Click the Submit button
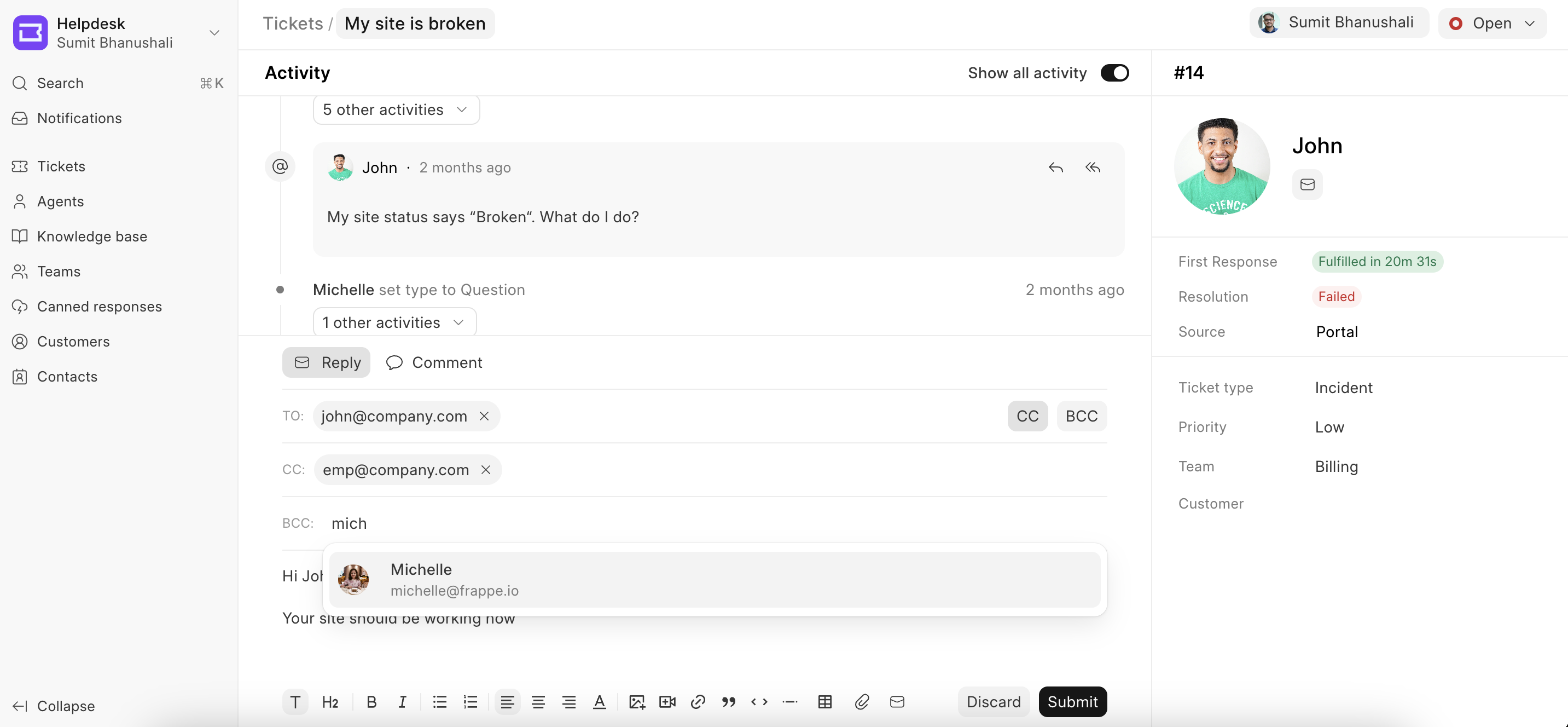Image resolution: width=1568 pixels, height=727 pixels. tap(1073, 701)
